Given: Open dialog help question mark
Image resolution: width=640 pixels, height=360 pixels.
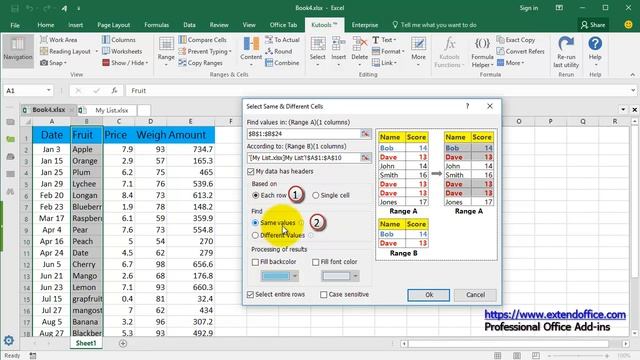Looking at the screenshot, I should pos(467,106).
